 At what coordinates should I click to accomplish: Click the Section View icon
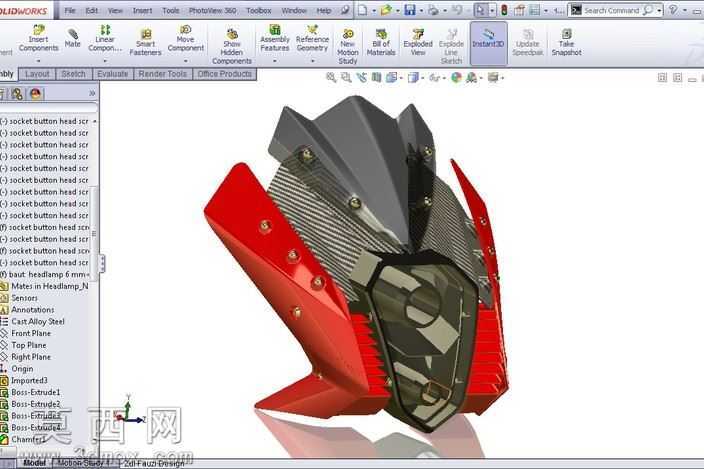[376, 78]
